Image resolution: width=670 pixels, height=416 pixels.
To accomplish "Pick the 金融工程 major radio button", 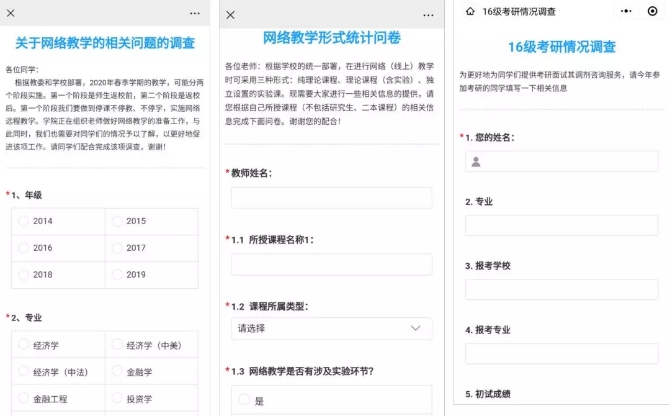I will (x=24, y=398).
